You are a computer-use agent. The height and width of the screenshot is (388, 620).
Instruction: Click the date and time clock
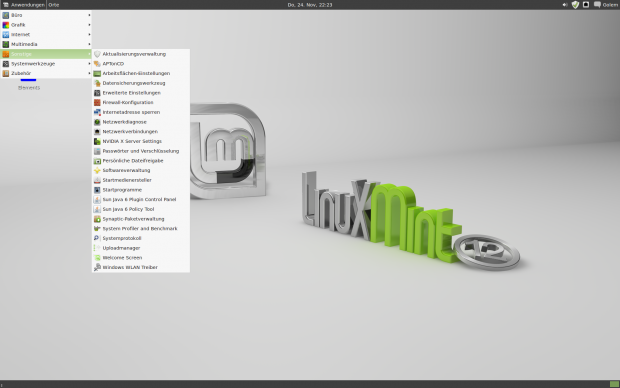pos(310,5)
